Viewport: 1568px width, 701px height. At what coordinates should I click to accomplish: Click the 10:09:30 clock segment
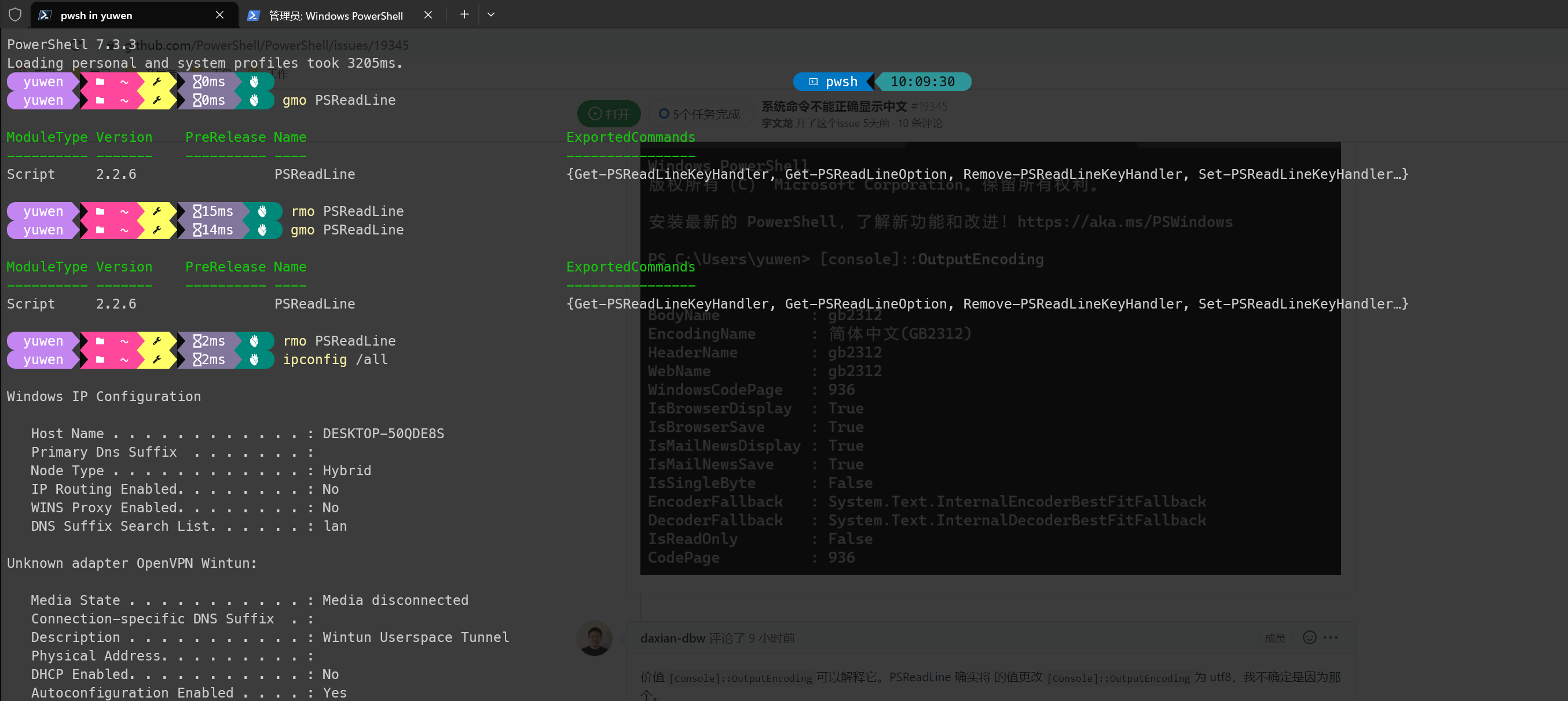point(924,81)
